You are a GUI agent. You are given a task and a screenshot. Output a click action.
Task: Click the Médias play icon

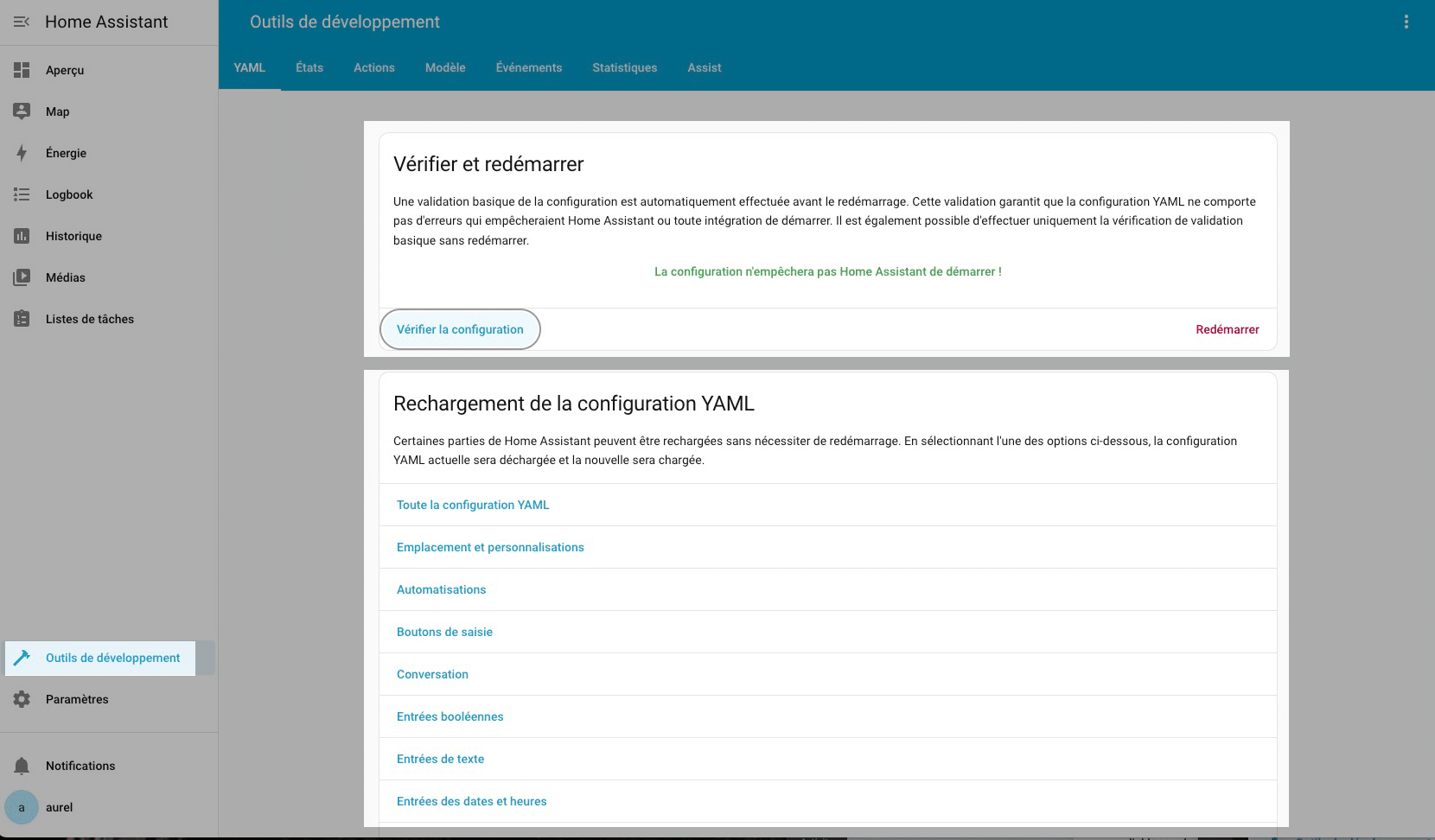click(22, 277)
